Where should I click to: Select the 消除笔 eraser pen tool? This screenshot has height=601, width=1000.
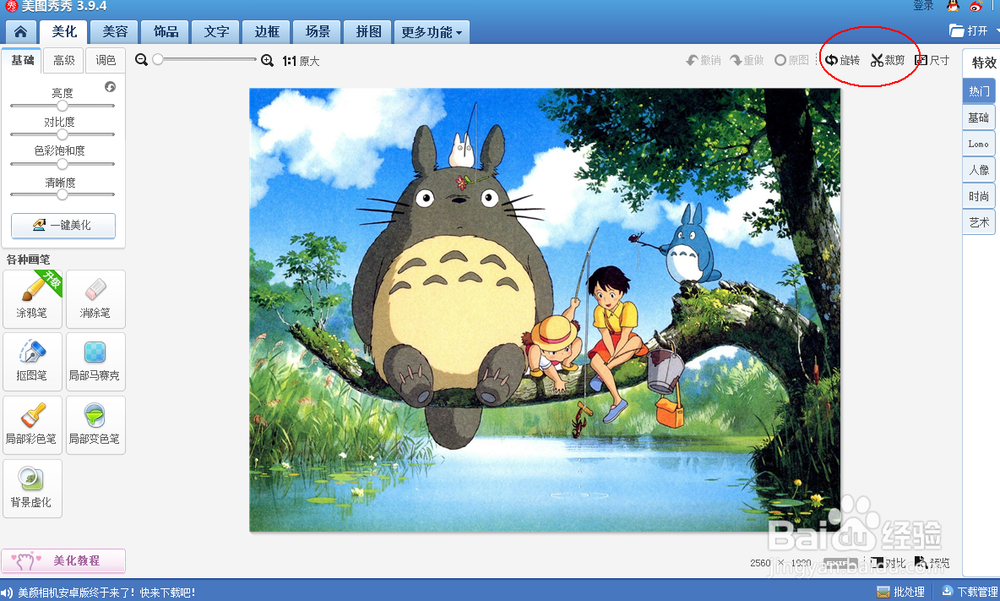click(x=96, y=299)
